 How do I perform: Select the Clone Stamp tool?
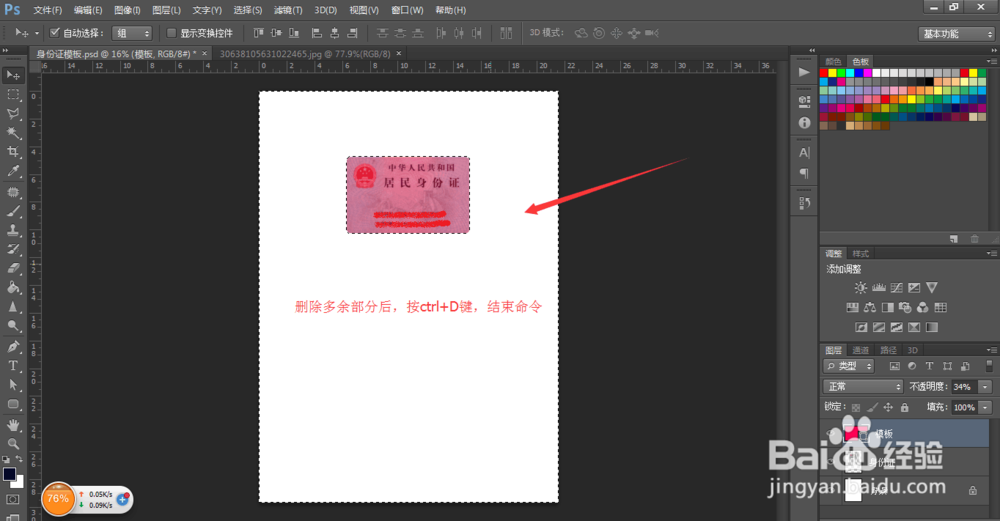(13, 230)
